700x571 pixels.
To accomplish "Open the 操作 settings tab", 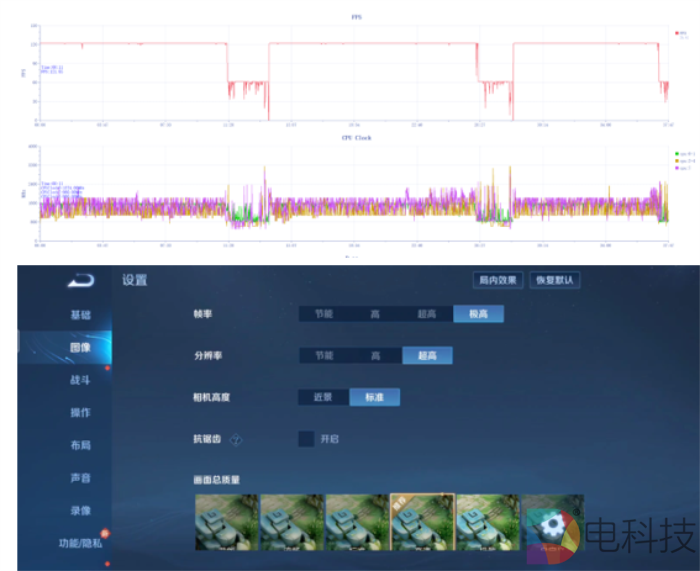I will tap(80, 413).
